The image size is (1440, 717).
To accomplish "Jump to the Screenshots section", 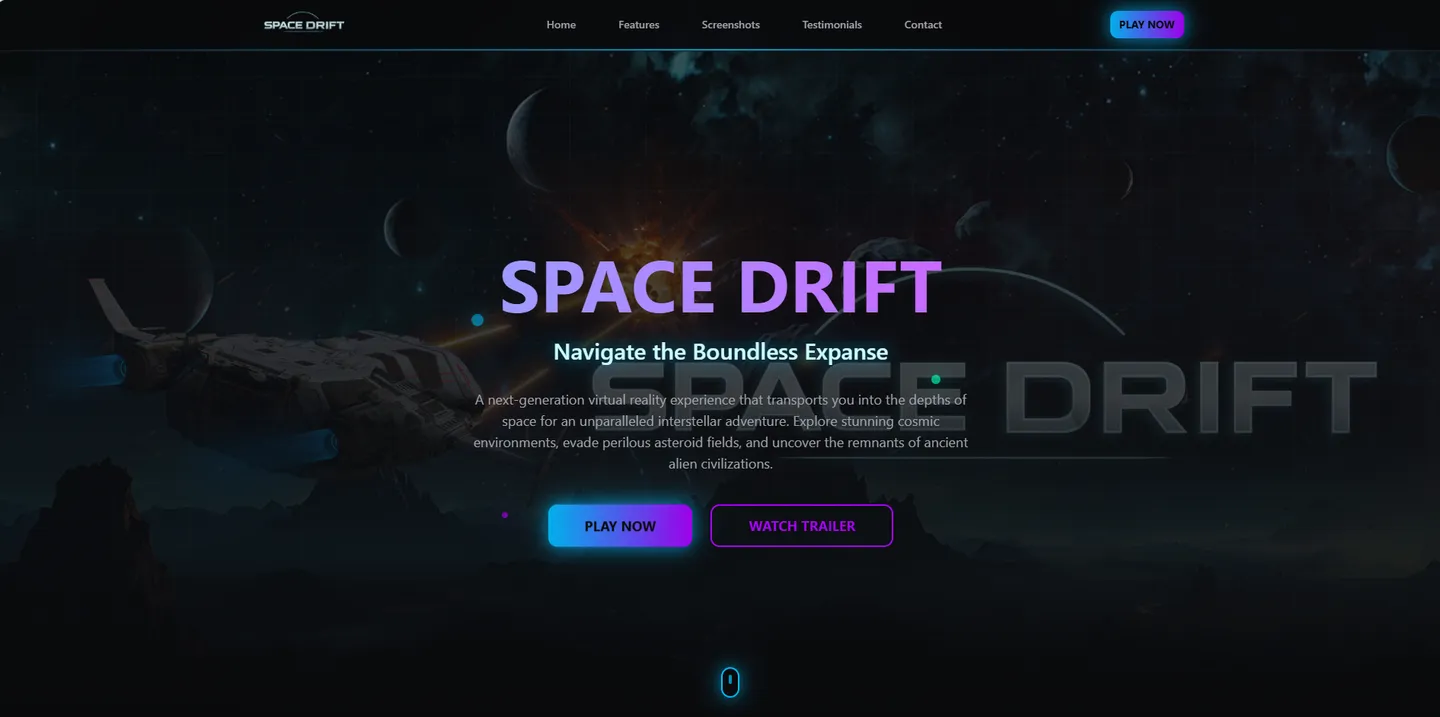I will (731, 25).
